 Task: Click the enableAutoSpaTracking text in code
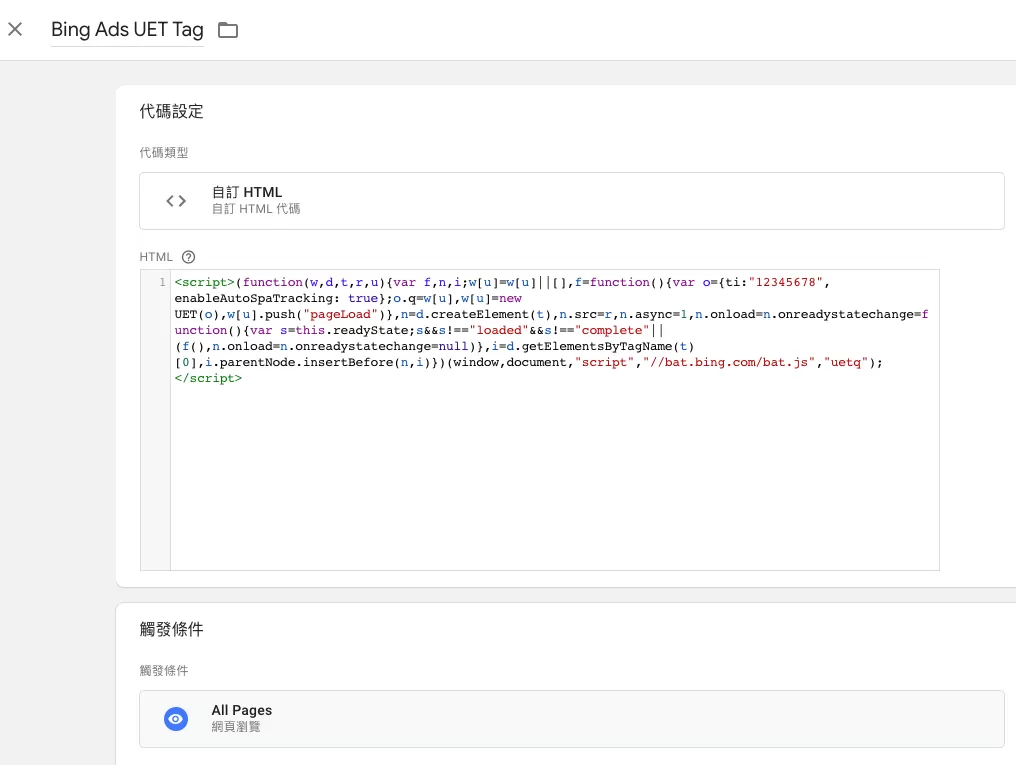(x=254, y=299)
